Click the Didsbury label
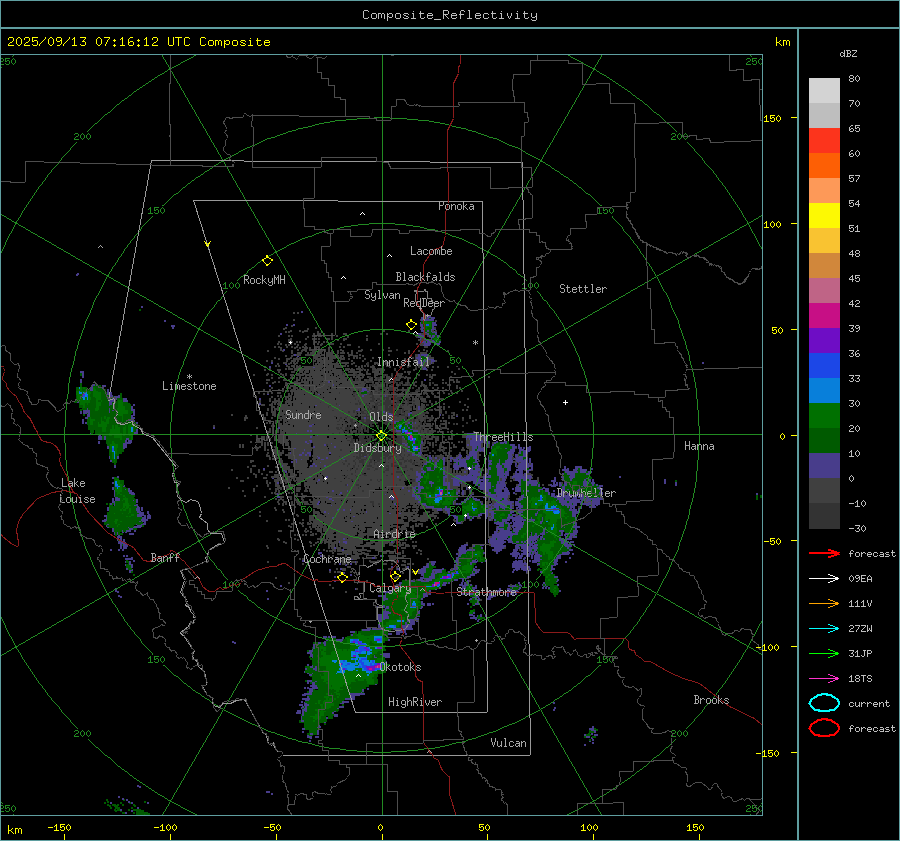The height and width of the screenshot is (841, 900). [x=377, y=448]
